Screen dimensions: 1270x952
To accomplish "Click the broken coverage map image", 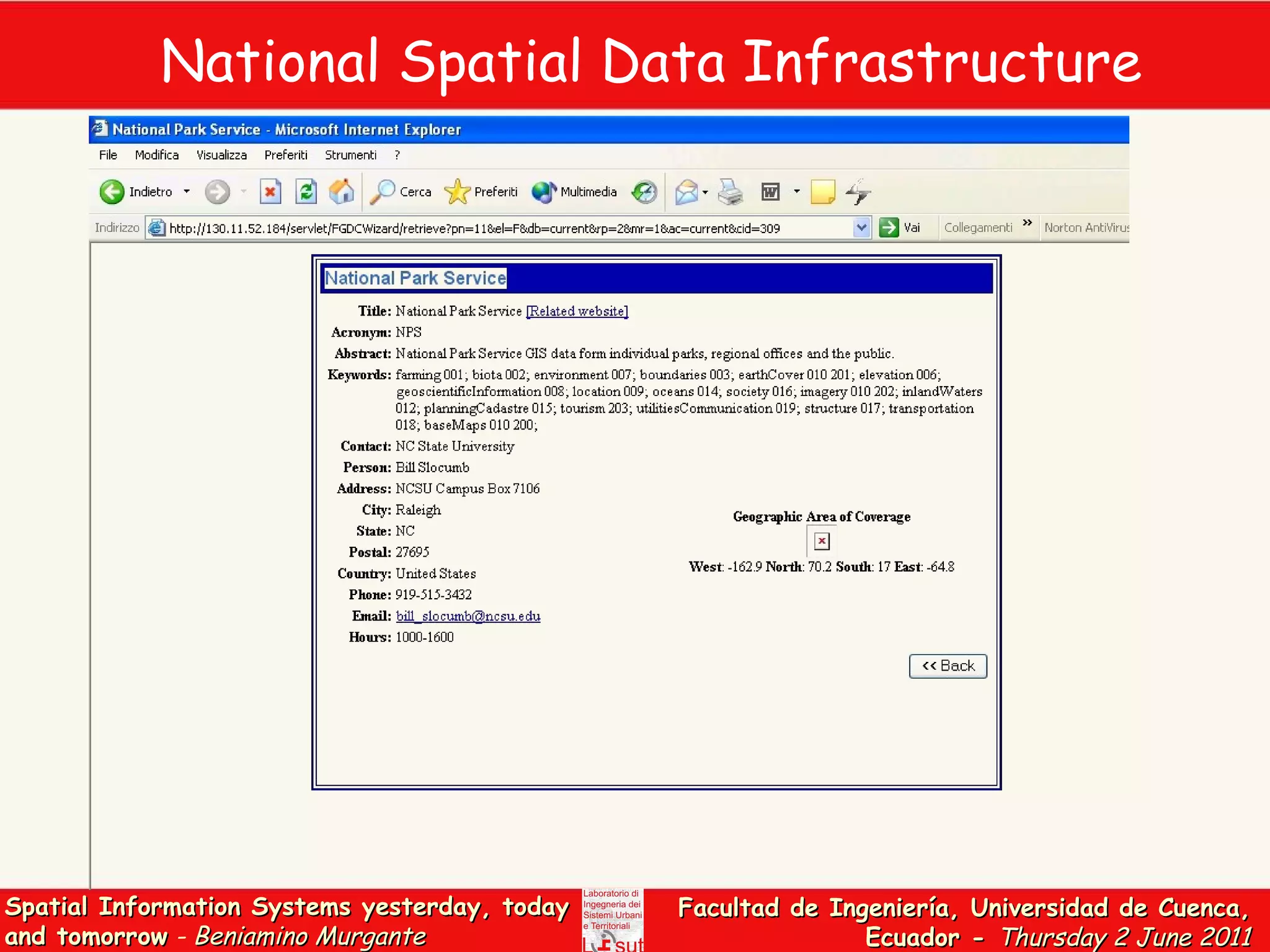I will click(x=822, y=541).
